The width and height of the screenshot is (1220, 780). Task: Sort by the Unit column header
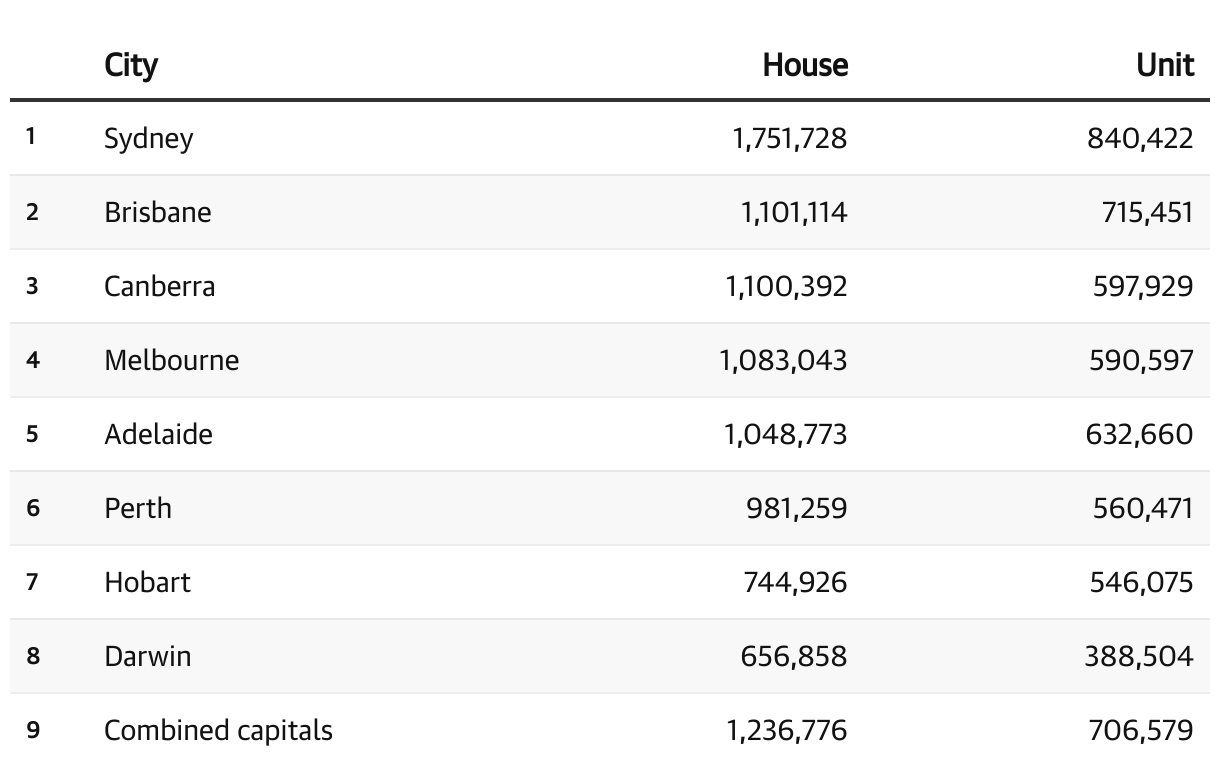pyautogui.click(x=1165, y=65)
